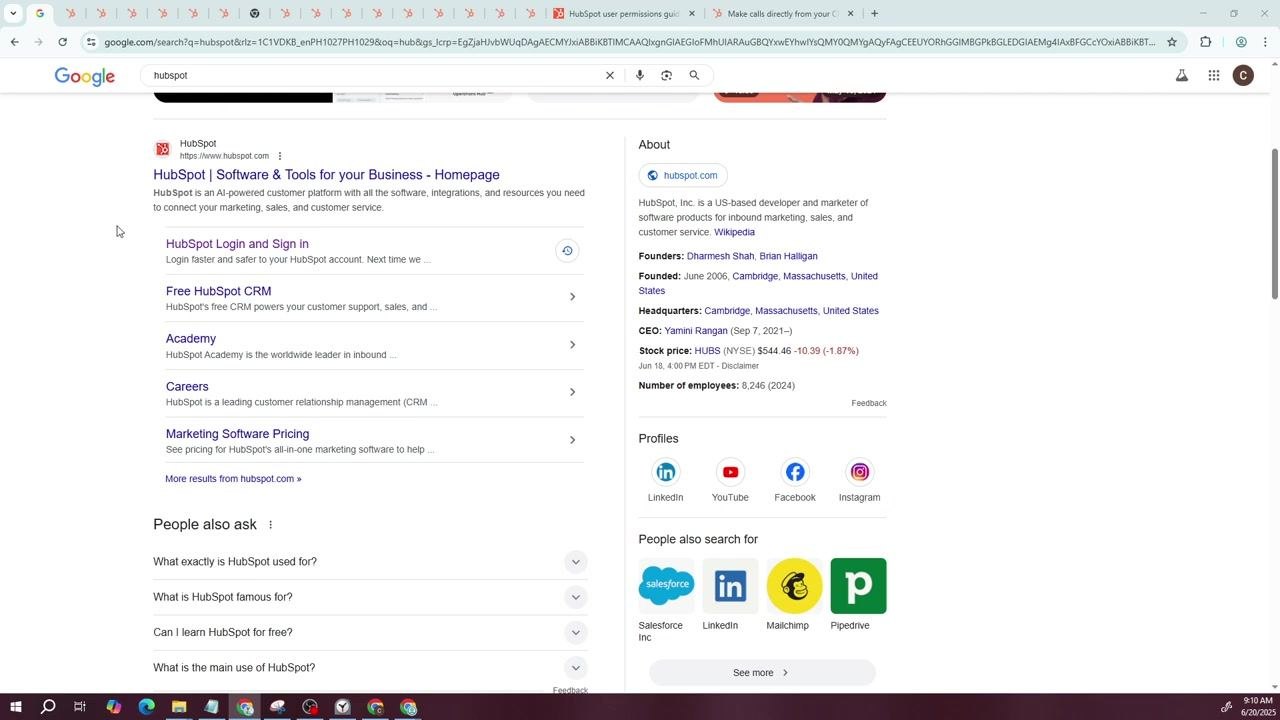Image resolution: width=1280 pixels, height=720 pixels.
Task: Open Google Lens image search
Action: 667,75
